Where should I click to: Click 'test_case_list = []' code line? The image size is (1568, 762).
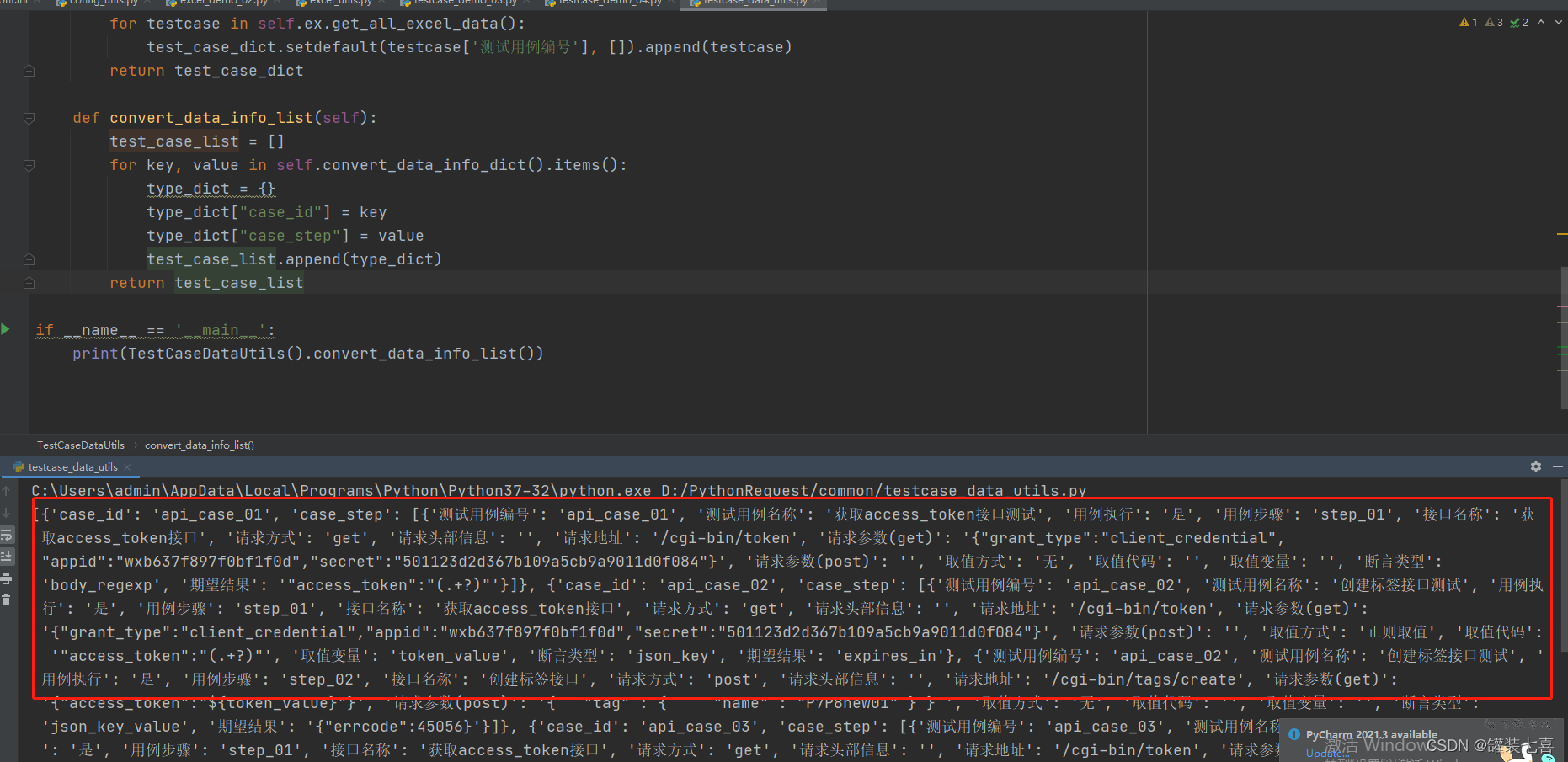[x=197, y=141]
